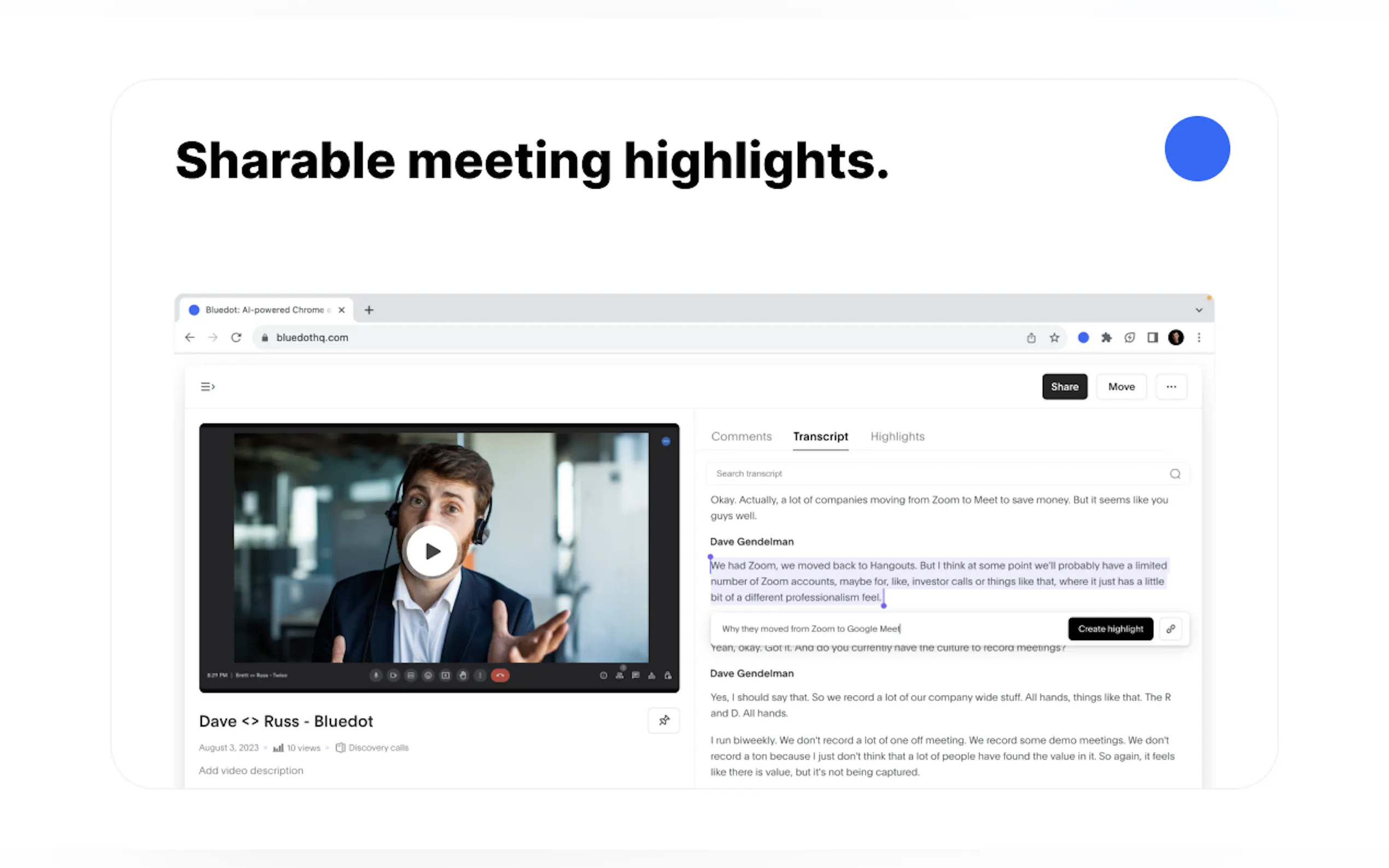Select the Transcript tab

coord(820,436)
